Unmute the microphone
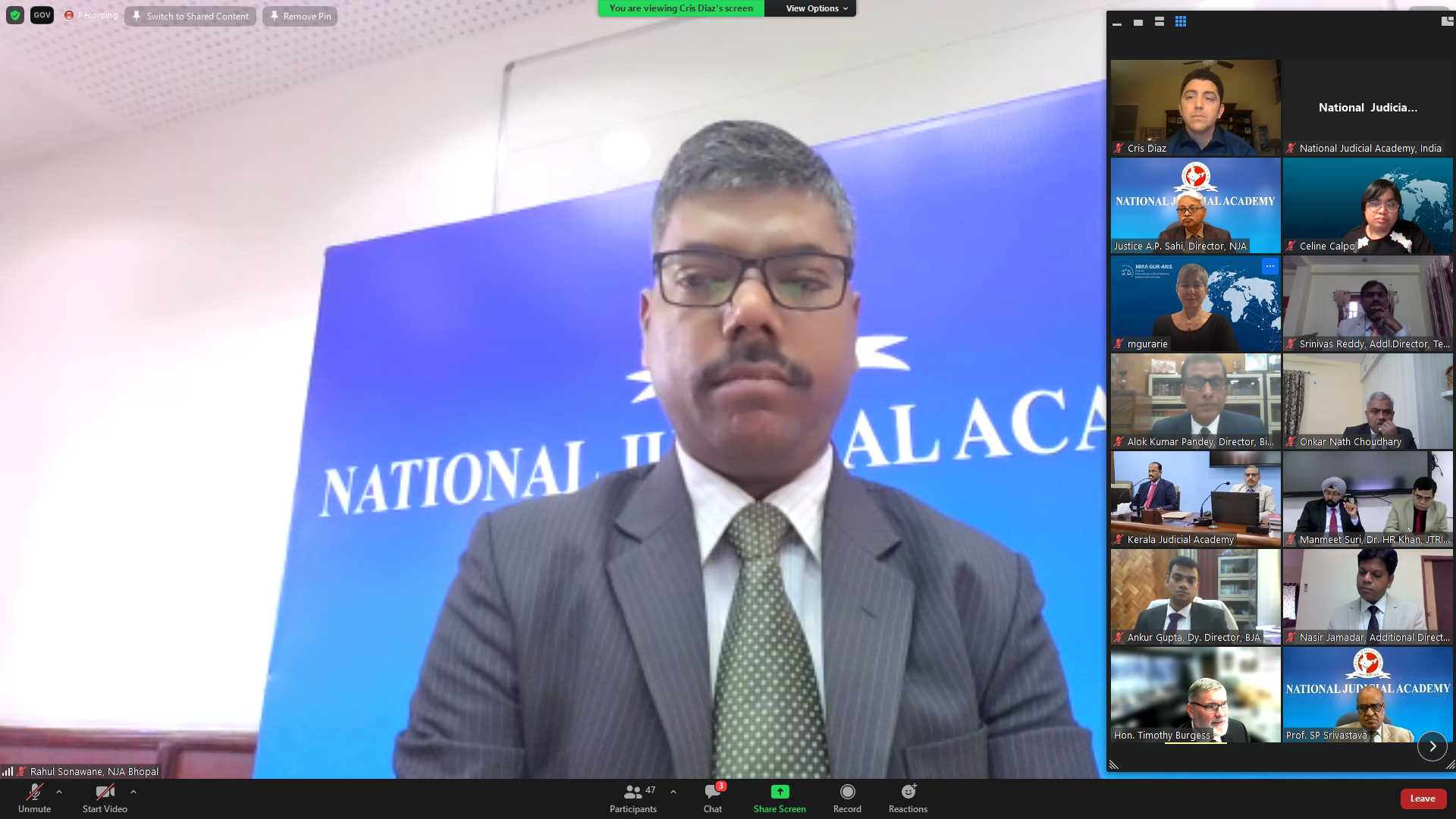 tap(34, 799)
